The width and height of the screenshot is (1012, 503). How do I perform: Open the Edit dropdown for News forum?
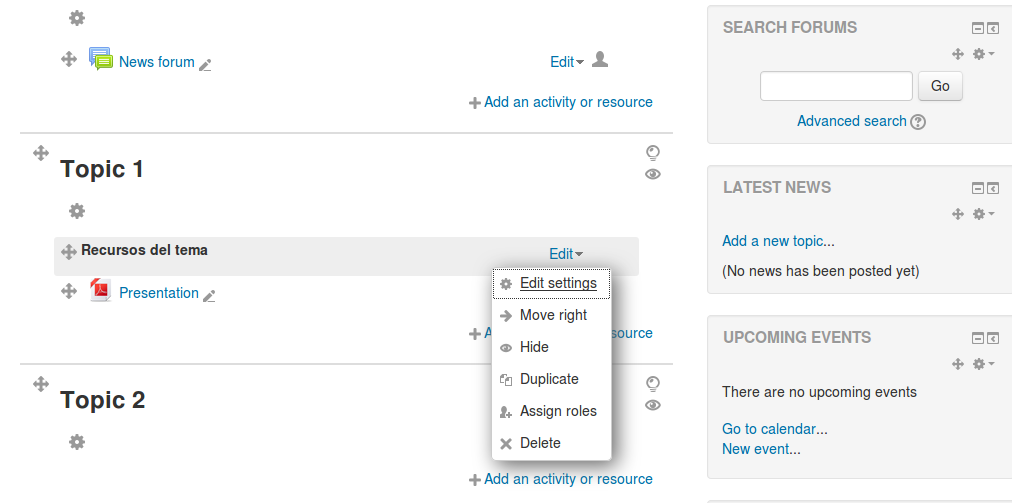[x=566, y=62]
